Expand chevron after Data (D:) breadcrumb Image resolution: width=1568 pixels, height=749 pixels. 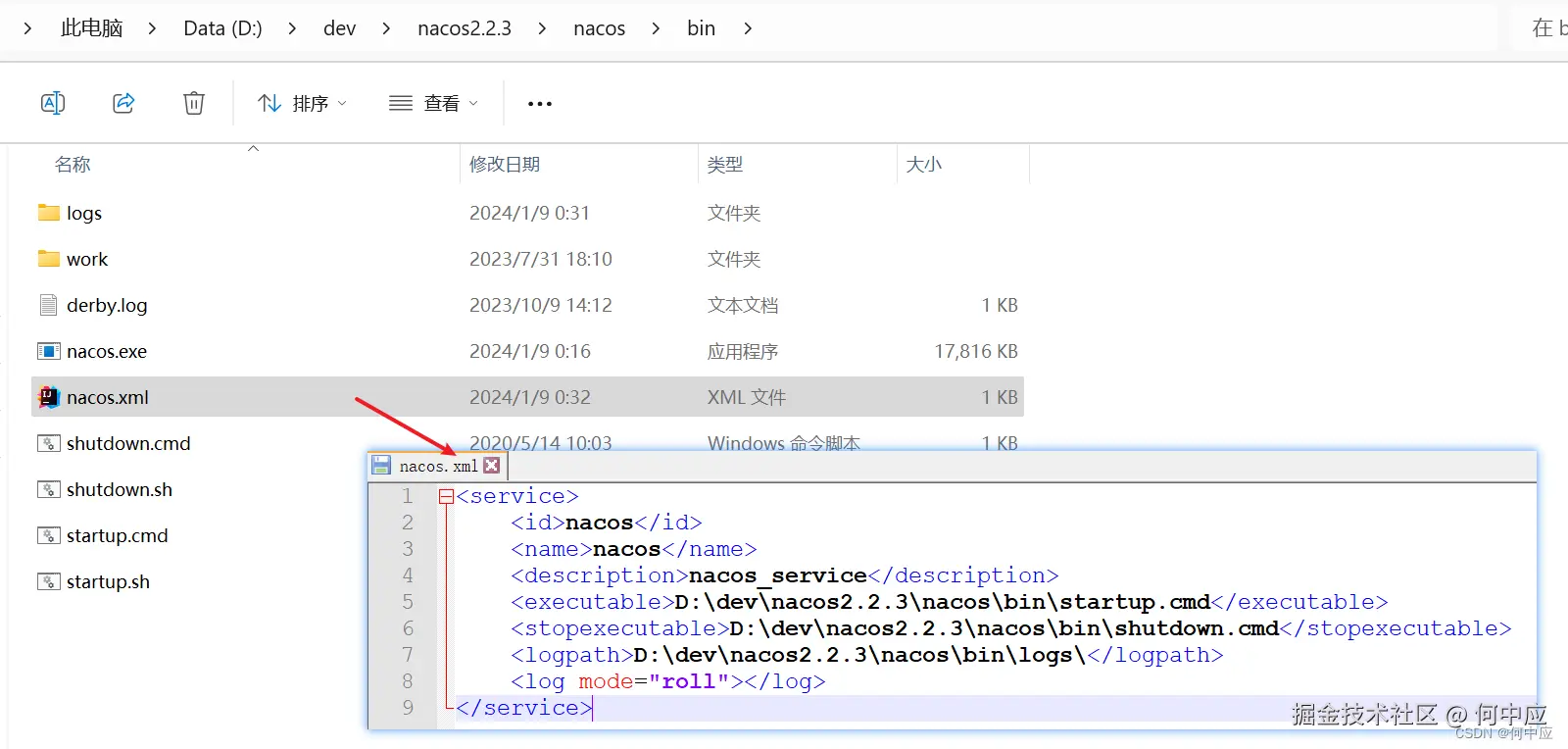tap(292, 28)
